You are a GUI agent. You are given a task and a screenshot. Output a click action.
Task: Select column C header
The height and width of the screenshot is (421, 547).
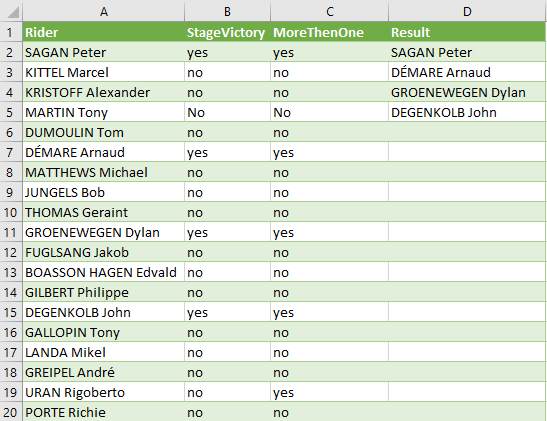329,12
